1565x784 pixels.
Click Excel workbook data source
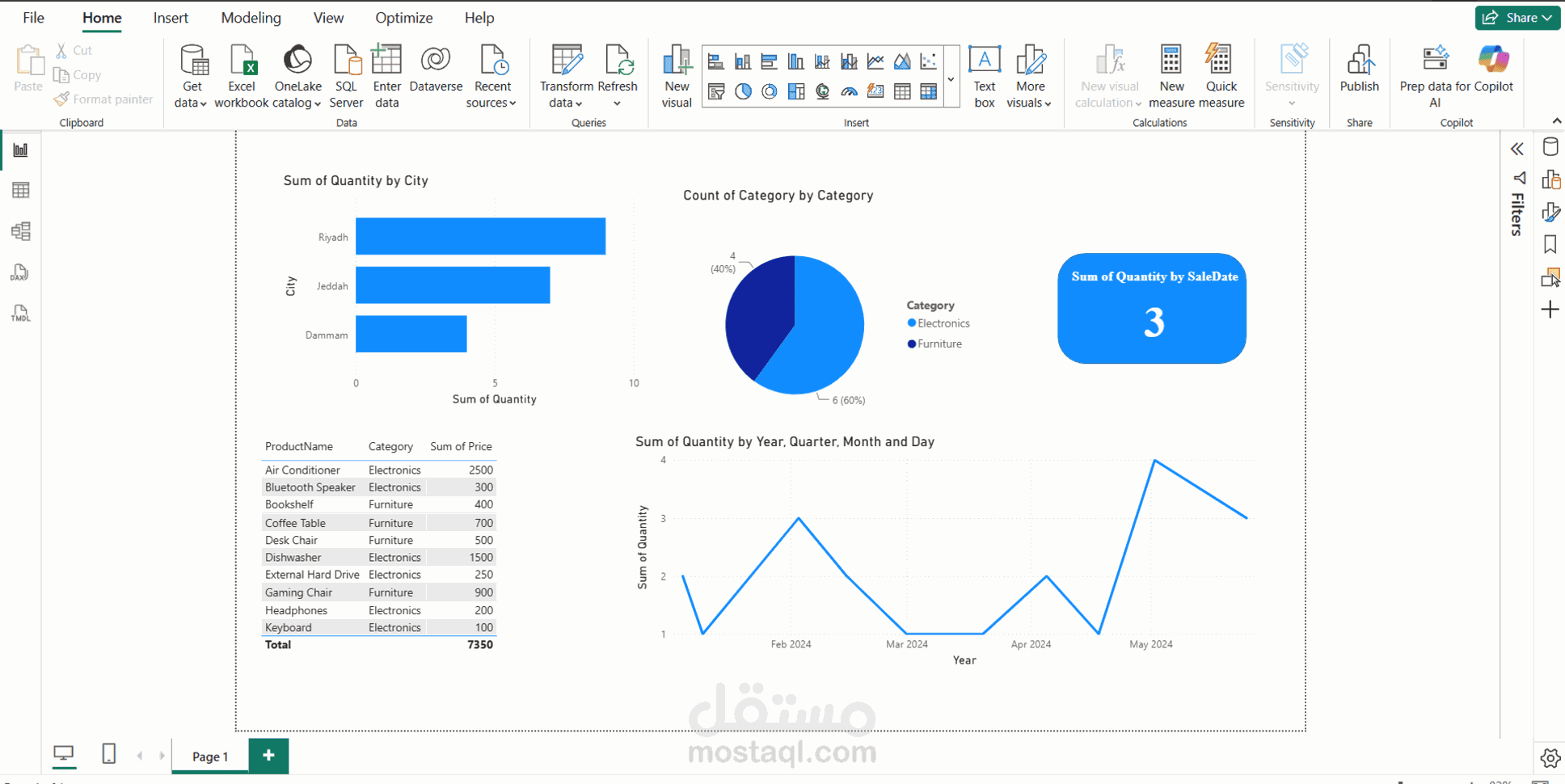point(242,77)
